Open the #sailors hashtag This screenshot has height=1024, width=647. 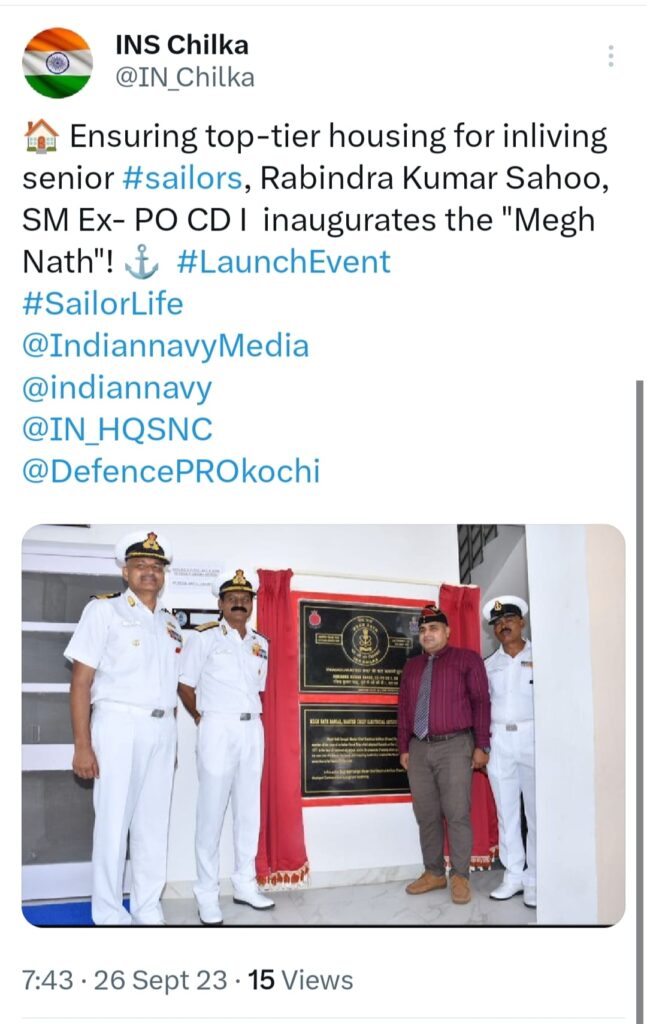pyautogui.click(x=182, y=178)
